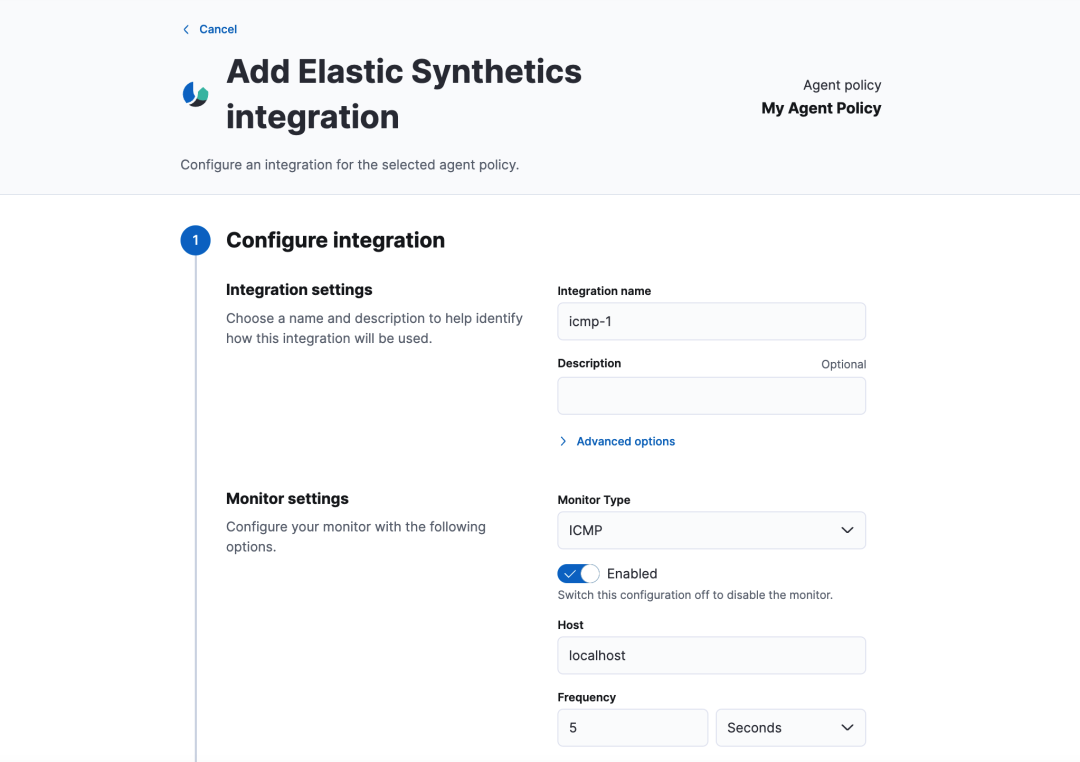
Task: Select the My Agent Policy name
Action: coord(821,108)
